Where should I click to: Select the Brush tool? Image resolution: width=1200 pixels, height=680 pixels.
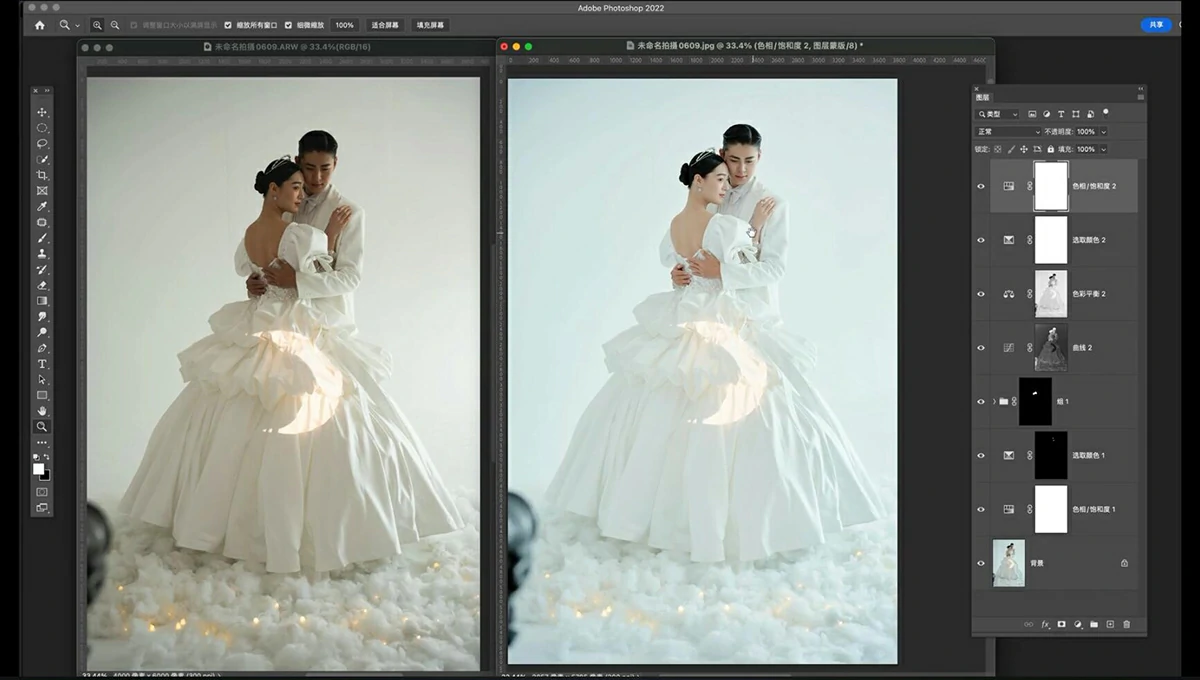coord(42,238)
